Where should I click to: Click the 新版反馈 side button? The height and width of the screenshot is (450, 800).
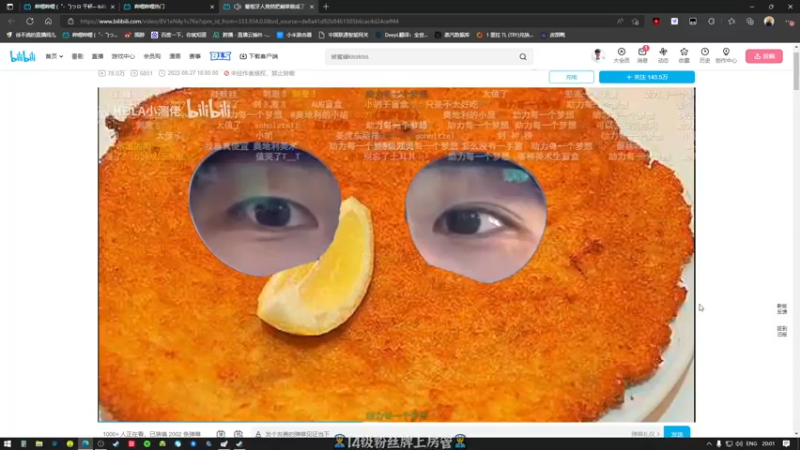point(782,309)
